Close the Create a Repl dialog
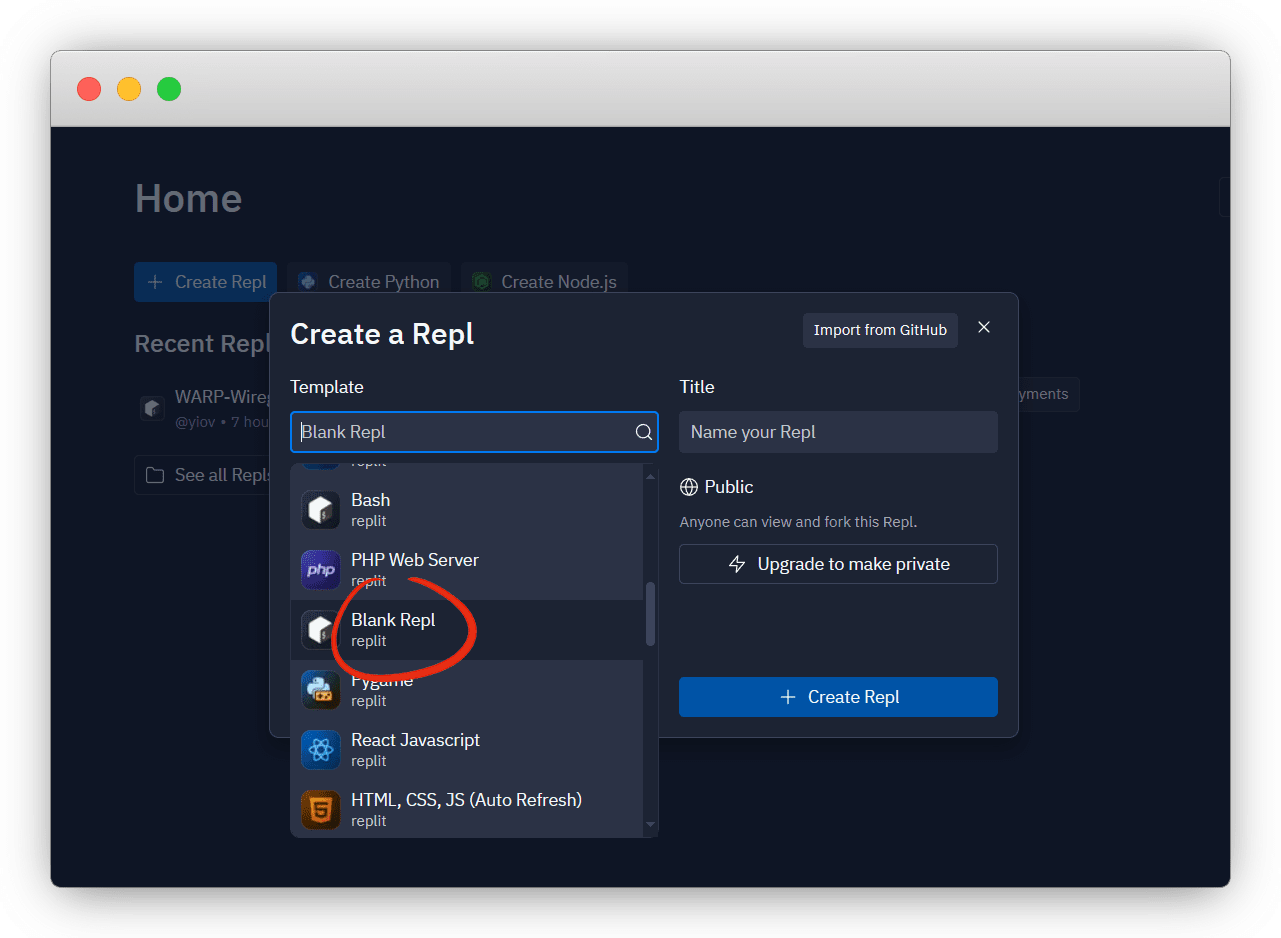 (x=984, y=328)
